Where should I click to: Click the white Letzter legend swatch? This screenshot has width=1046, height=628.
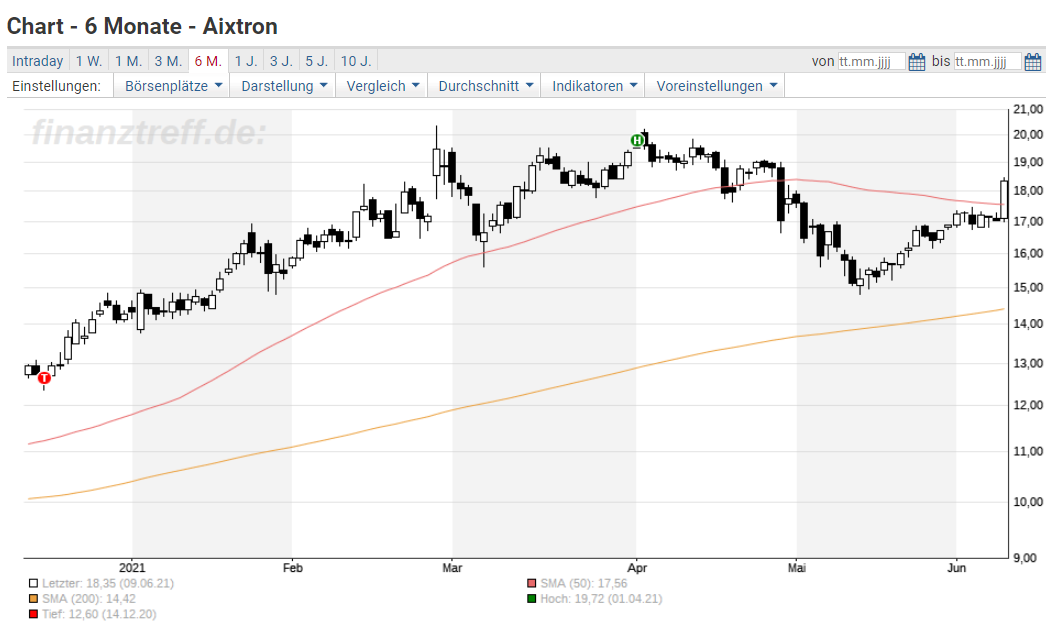33,584
